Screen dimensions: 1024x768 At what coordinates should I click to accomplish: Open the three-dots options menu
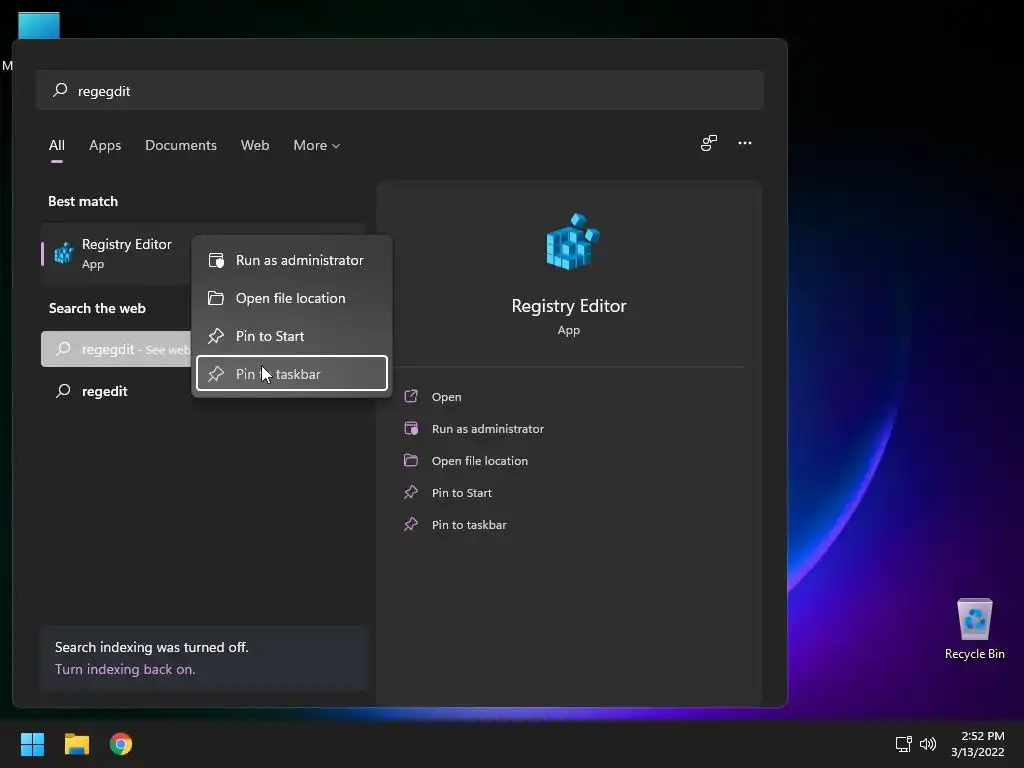tap(744, 143)
